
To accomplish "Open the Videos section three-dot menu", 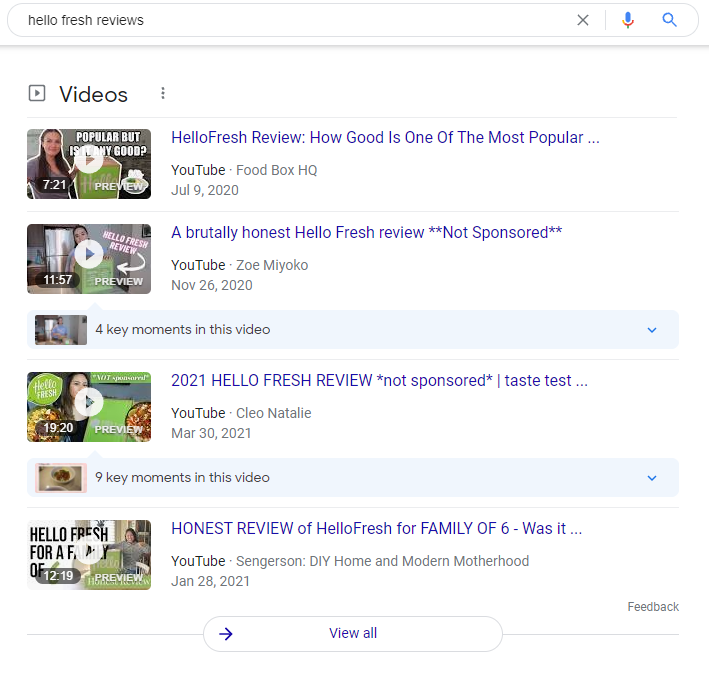I will tap(163, 94).
